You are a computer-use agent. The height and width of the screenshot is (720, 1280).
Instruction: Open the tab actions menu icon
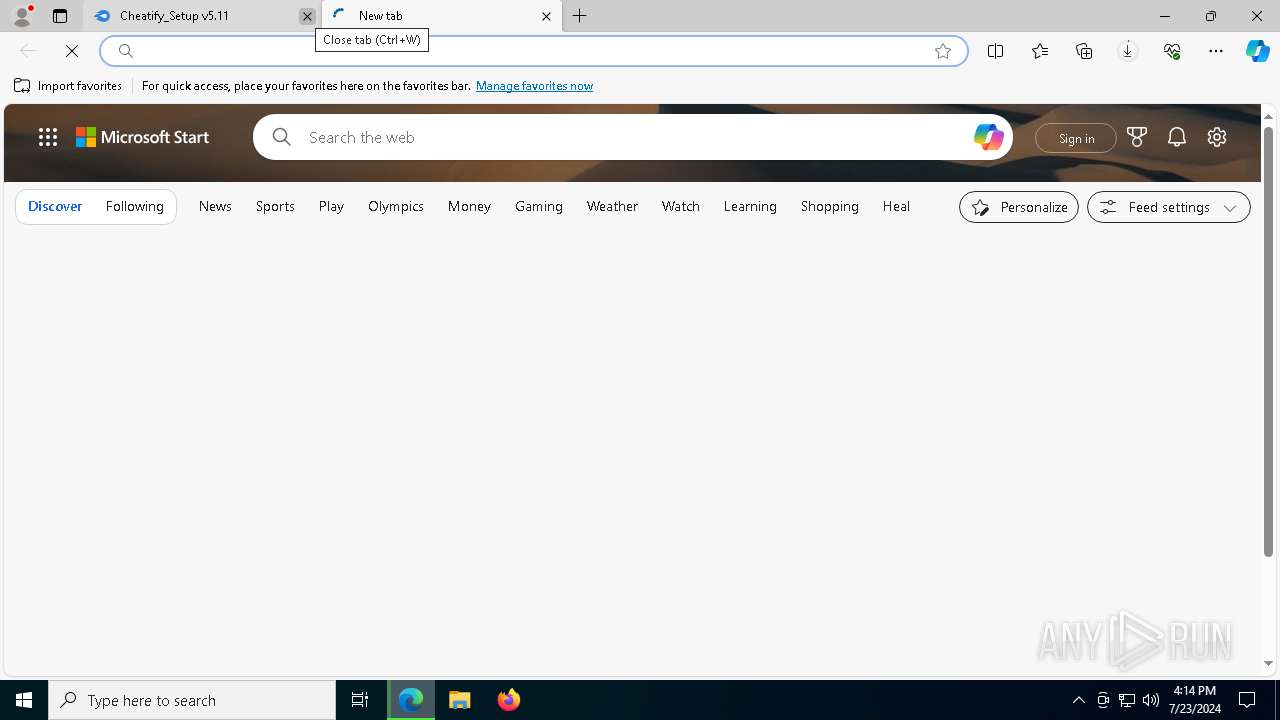(60, 16)
